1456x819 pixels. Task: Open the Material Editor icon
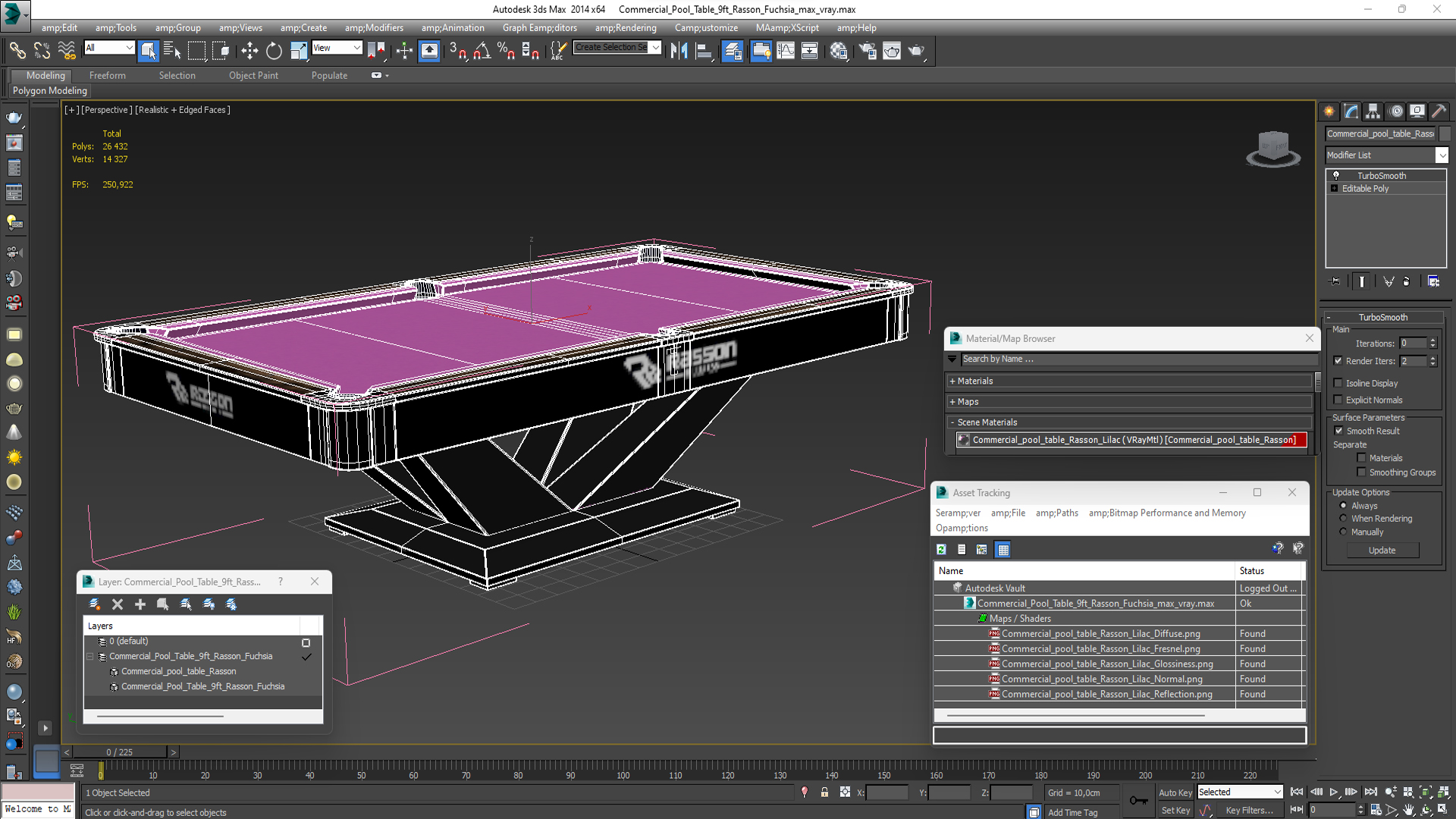tap(839, 51)
